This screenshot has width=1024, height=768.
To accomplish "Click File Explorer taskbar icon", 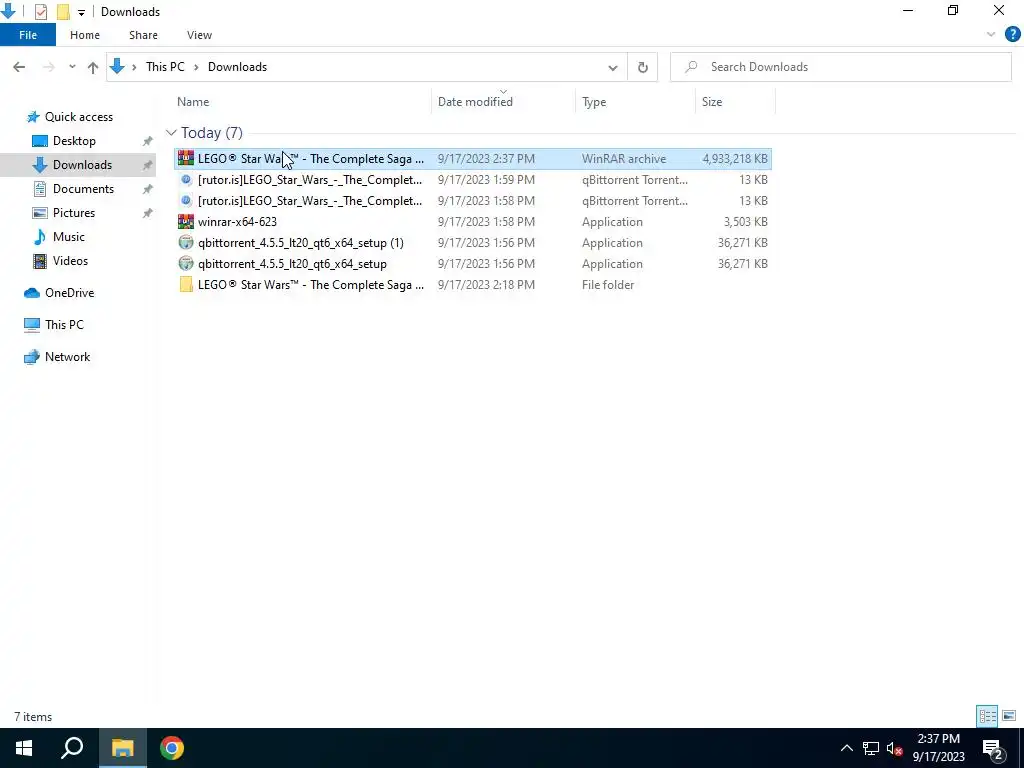I will point(122,748).
